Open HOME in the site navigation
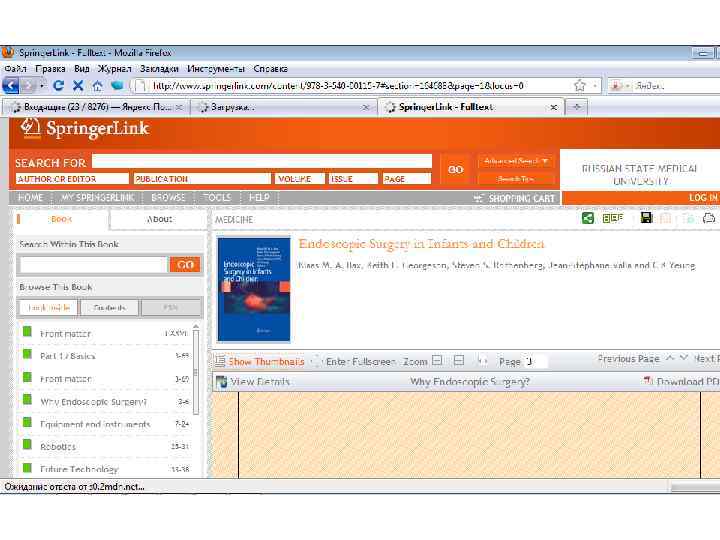Viewport: 720px width, 540px height. (30, 197)
